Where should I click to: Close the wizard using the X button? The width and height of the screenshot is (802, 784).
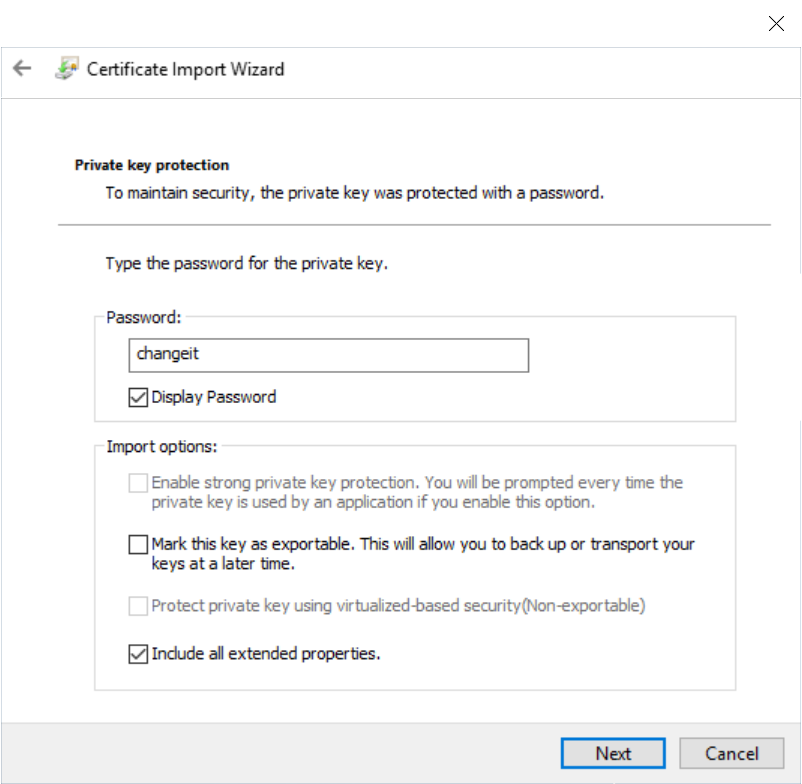[x=776, y=23]
